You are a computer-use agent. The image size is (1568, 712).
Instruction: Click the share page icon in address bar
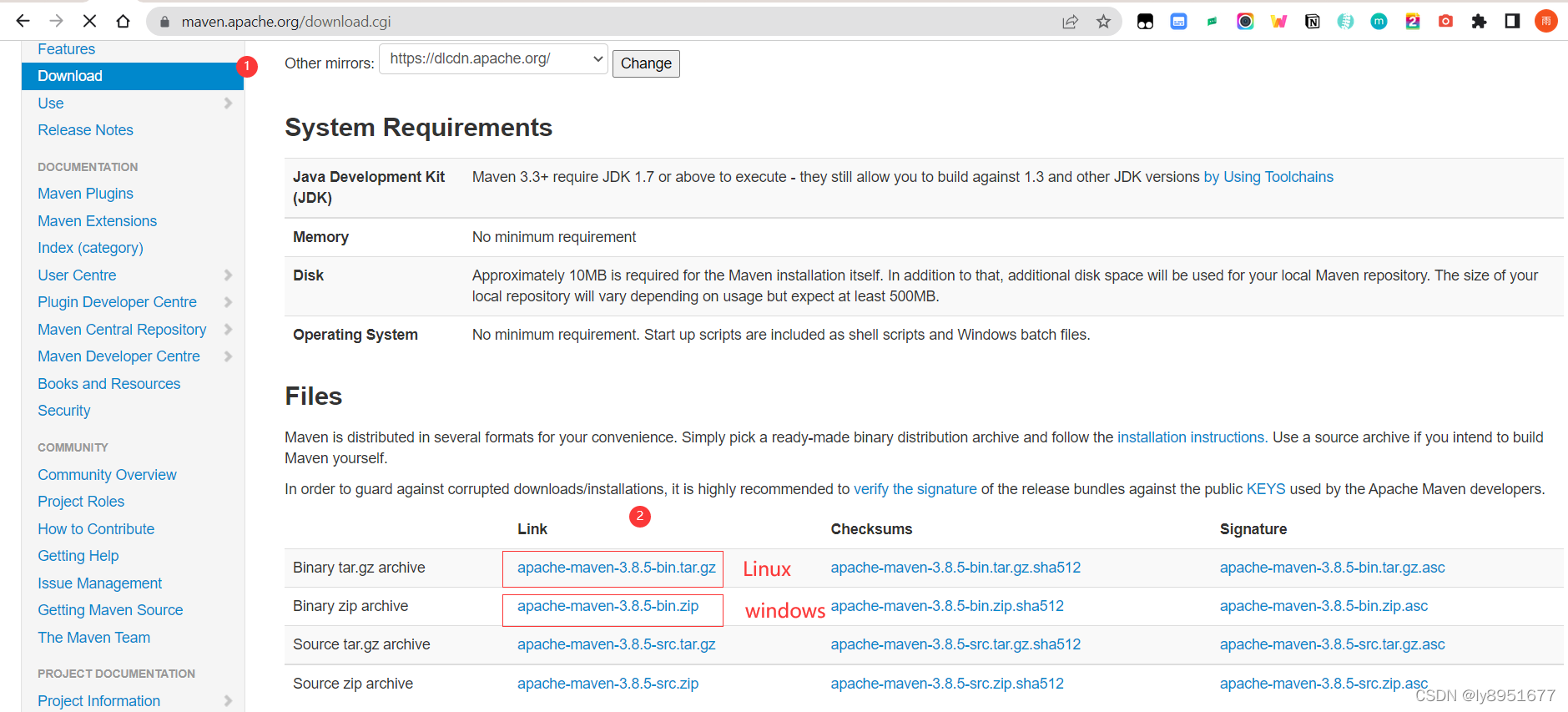1070,22
